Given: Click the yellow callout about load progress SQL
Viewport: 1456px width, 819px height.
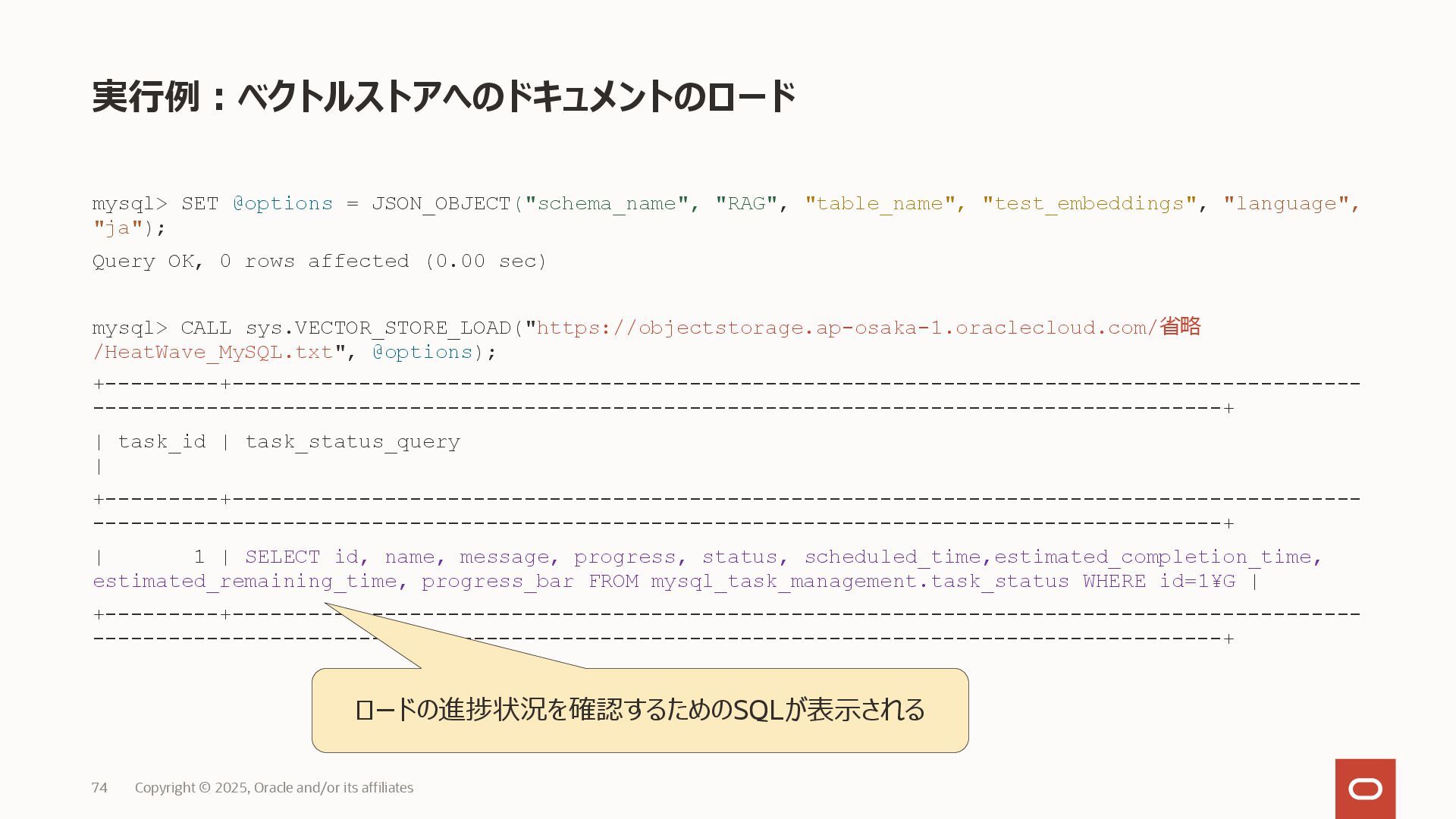Looking at the screenshot, I should (x=640, y=710).
